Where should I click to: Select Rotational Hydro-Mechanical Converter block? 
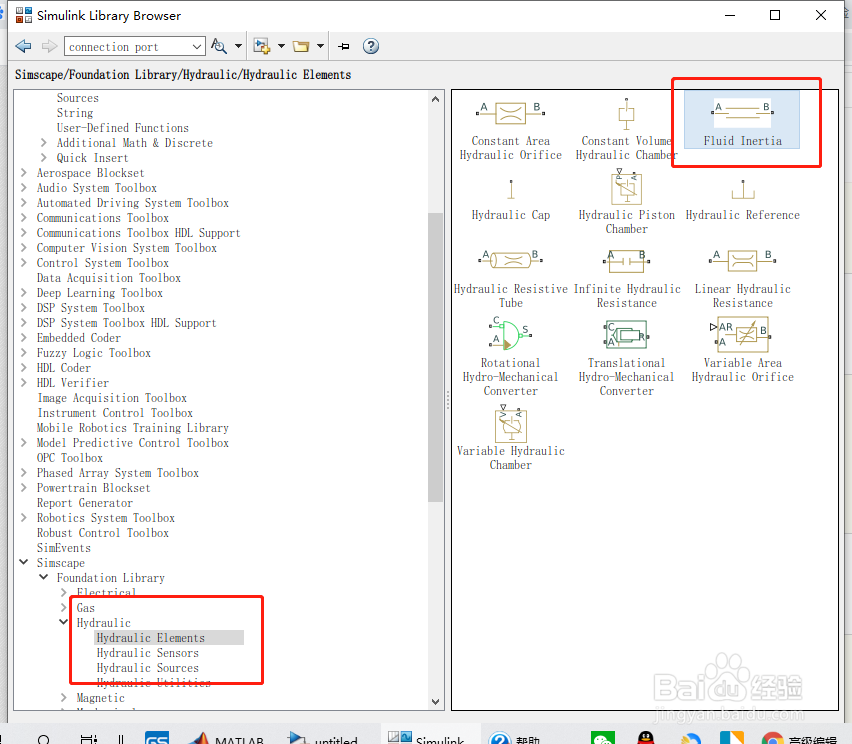(x=510, y=357)
